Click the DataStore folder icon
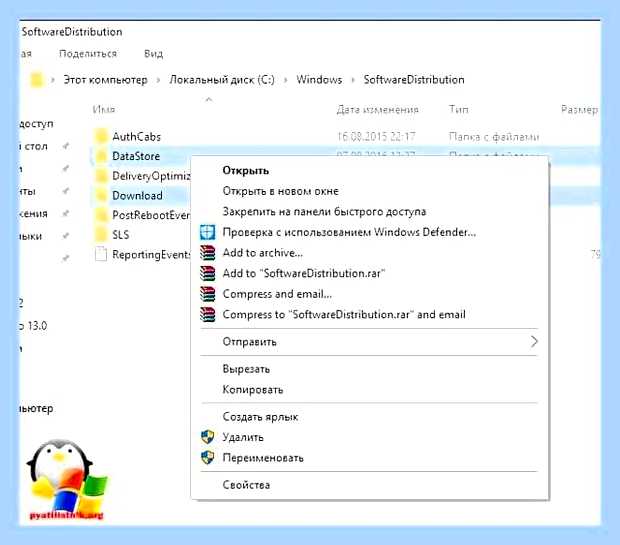The width and height of the screenshot is (620, 545). [101, 156]
